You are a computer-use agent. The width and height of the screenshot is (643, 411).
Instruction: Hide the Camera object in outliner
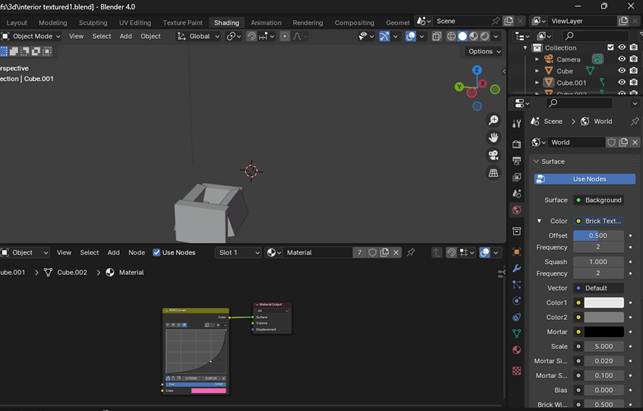click(621, 59)
